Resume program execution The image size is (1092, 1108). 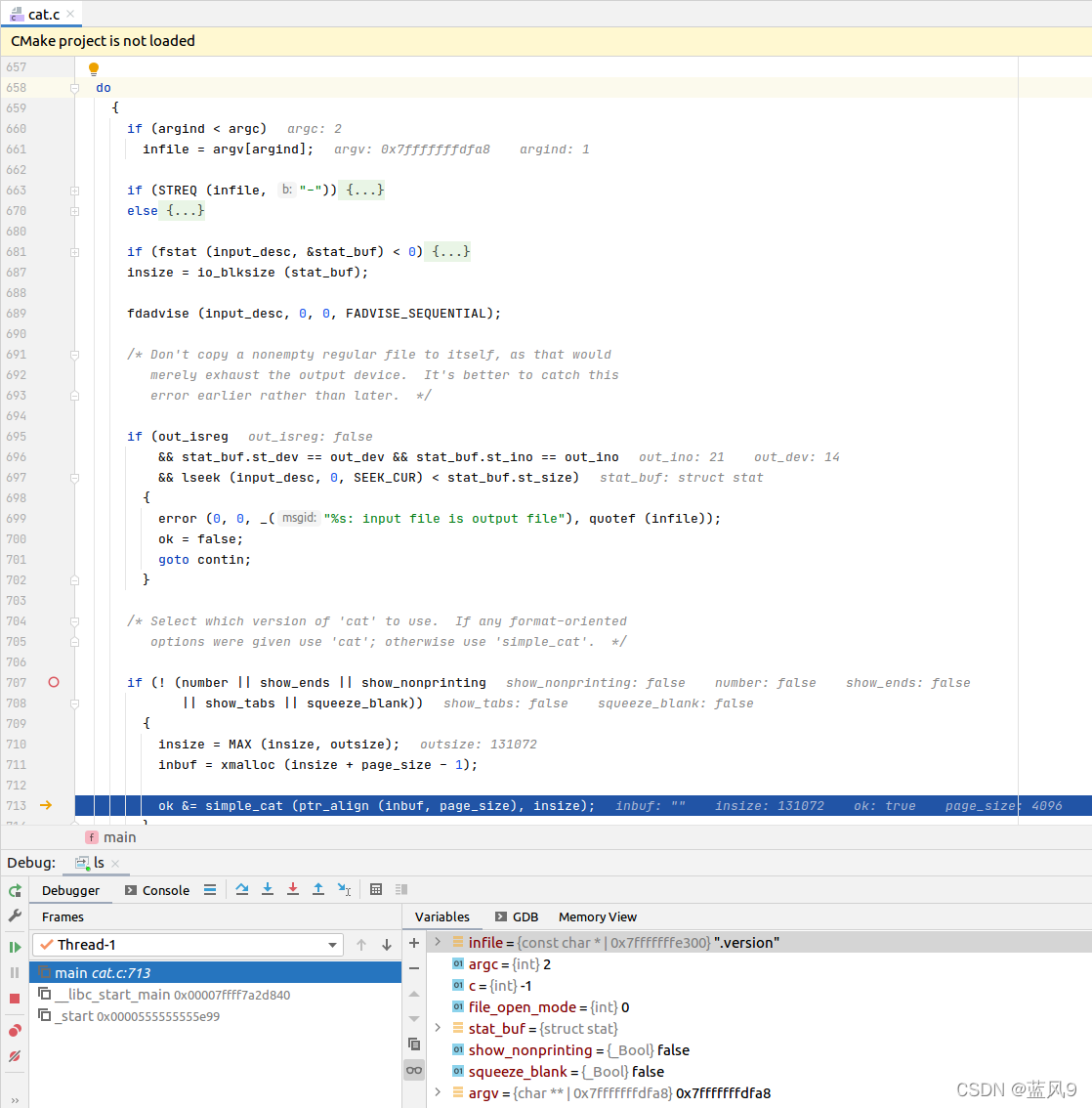[15, 947]
